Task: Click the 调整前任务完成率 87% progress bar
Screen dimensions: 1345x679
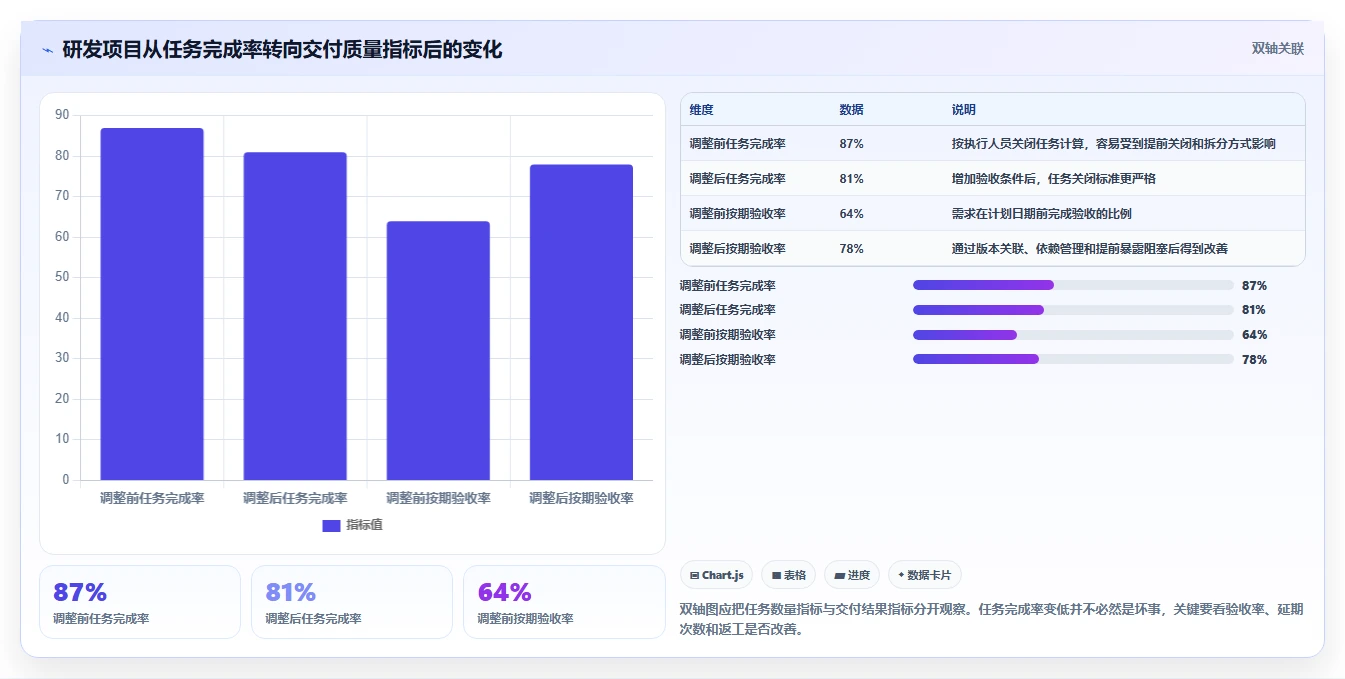Action: pyautogui.click(x=1073, y=285)
